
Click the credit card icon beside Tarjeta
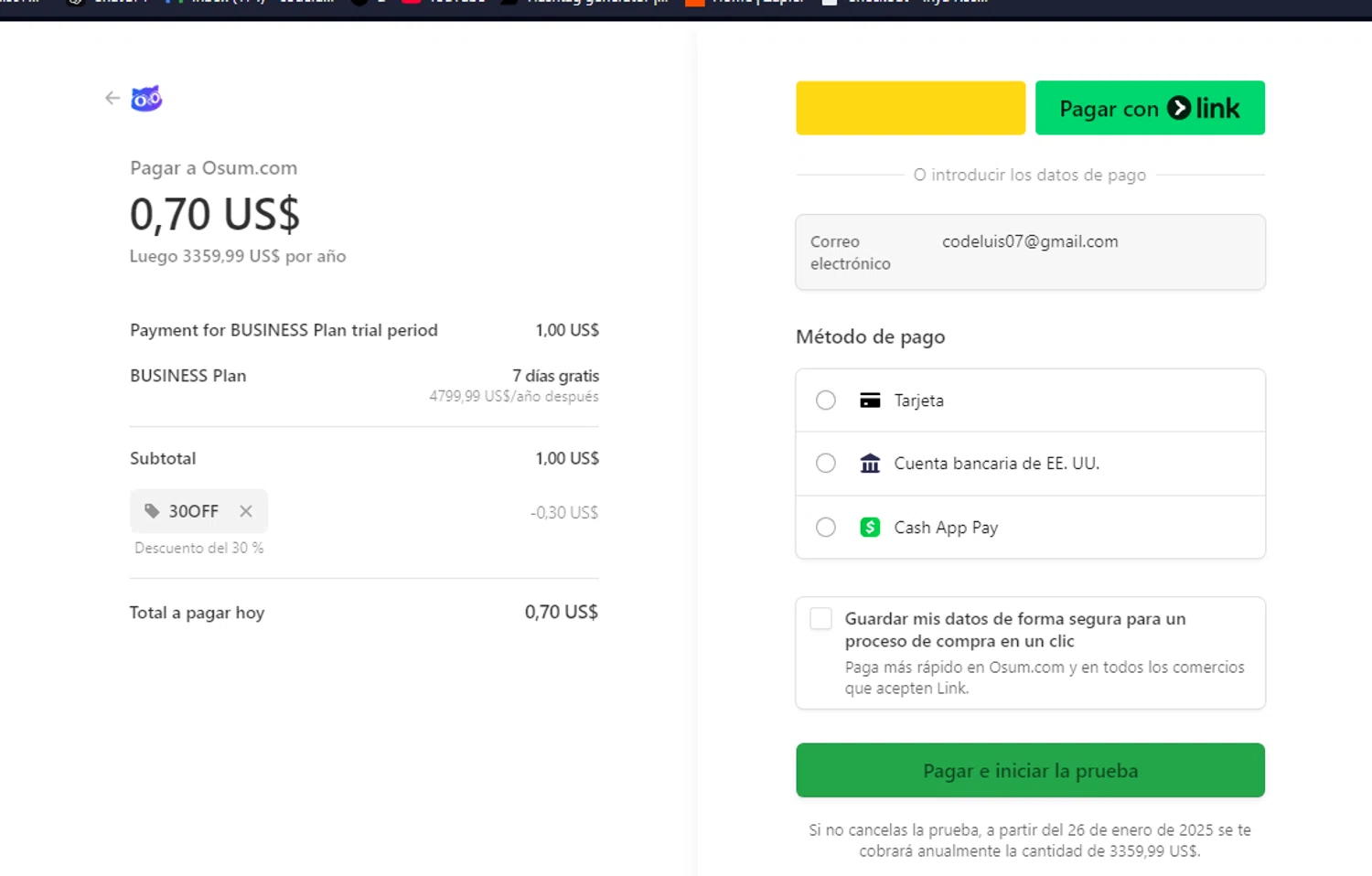coord(870,401)
